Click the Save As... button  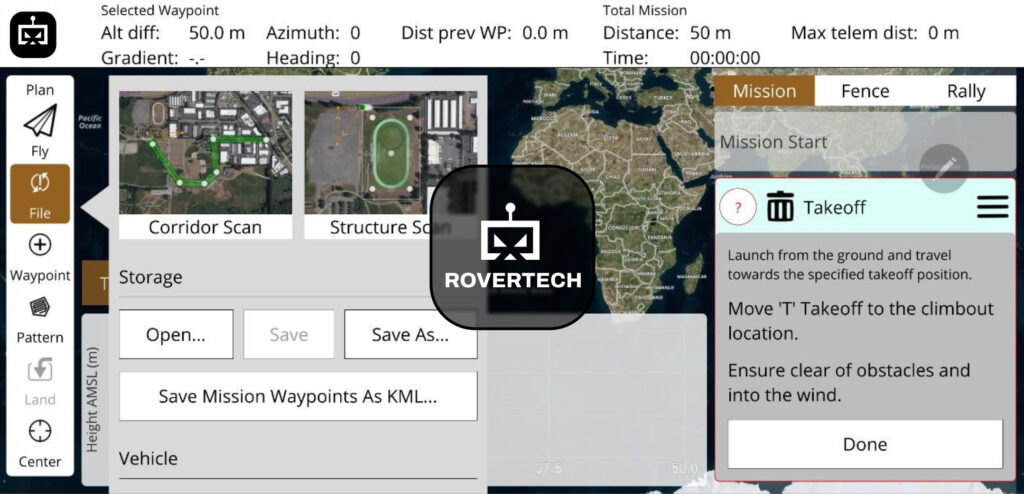click(x=410, y=334)
